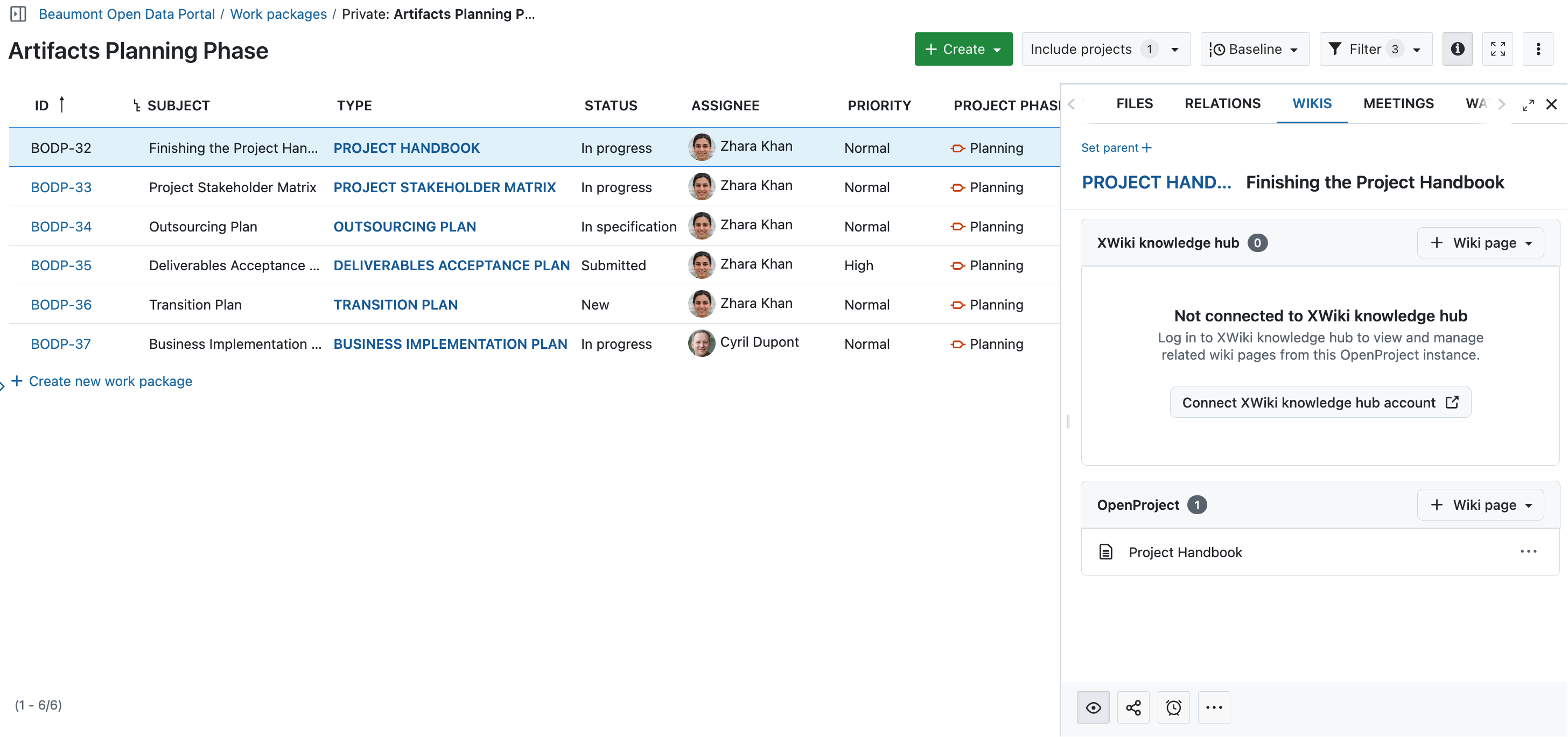This screenshot has width=1568, height=737.
Task: Click the Priority column header
Action: (879, 106)
